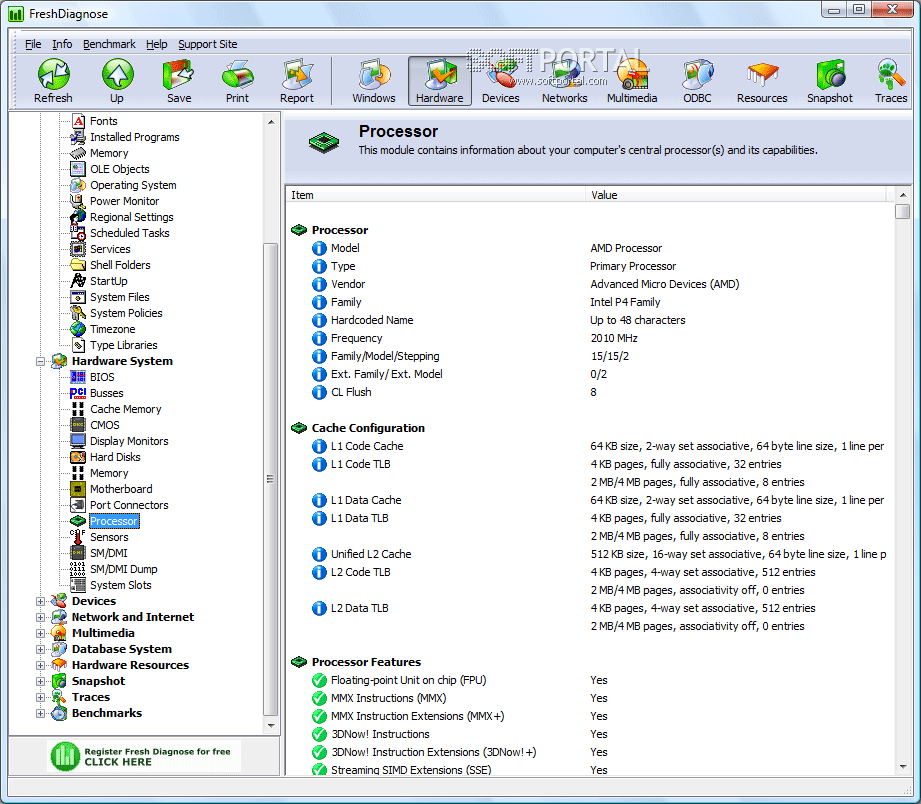Image resolution: width=921 pixels, height=804 pixels.
Task: Open the Networks toolbar category
Action: [564, 80]
